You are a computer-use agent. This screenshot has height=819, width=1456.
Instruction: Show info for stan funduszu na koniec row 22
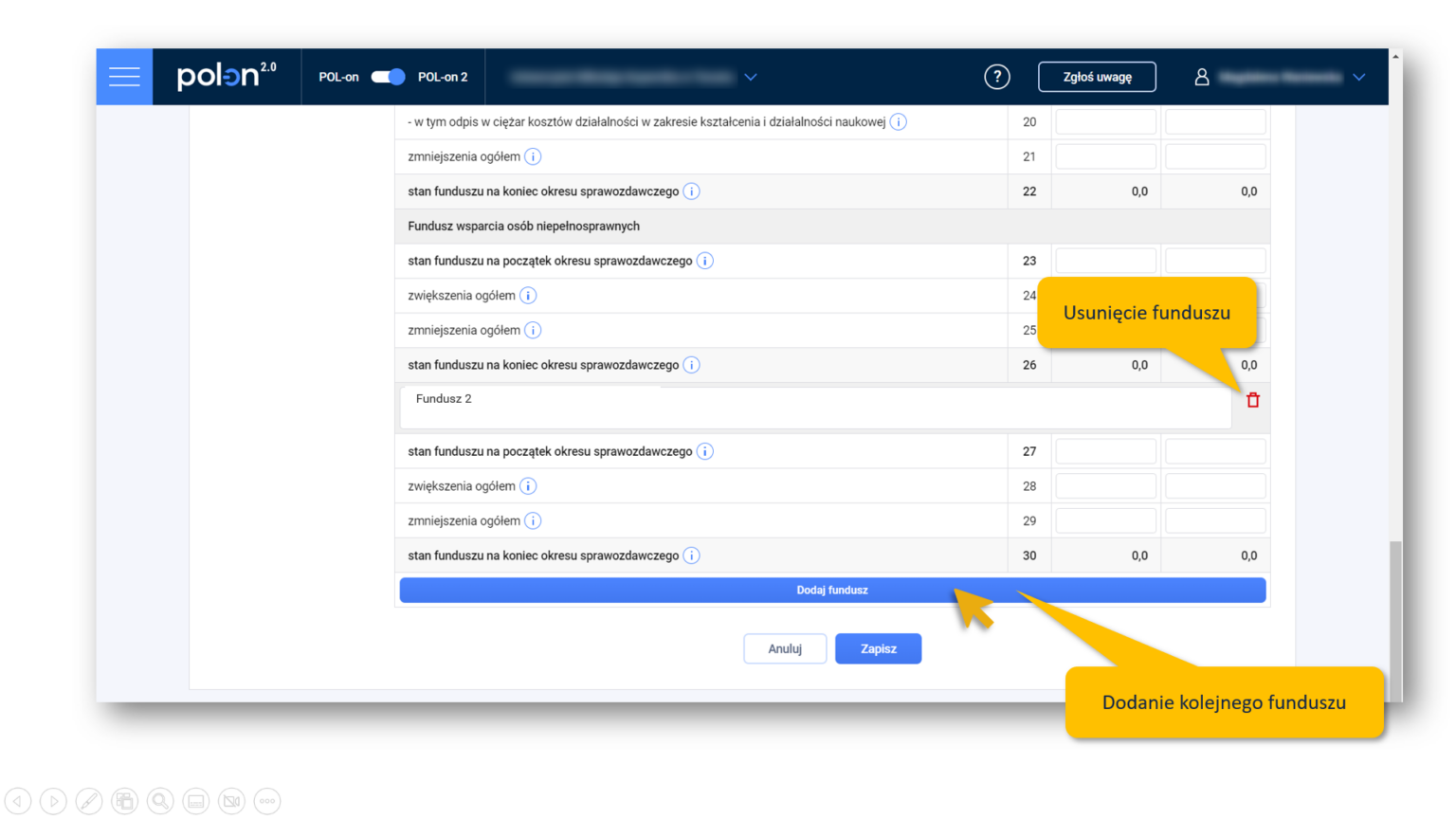(691, 191)
